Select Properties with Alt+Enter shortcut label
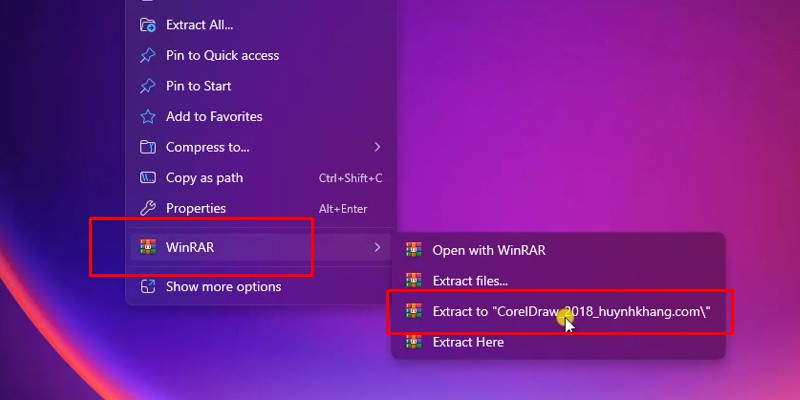This screenshot has height=400, width=800. 261,208
